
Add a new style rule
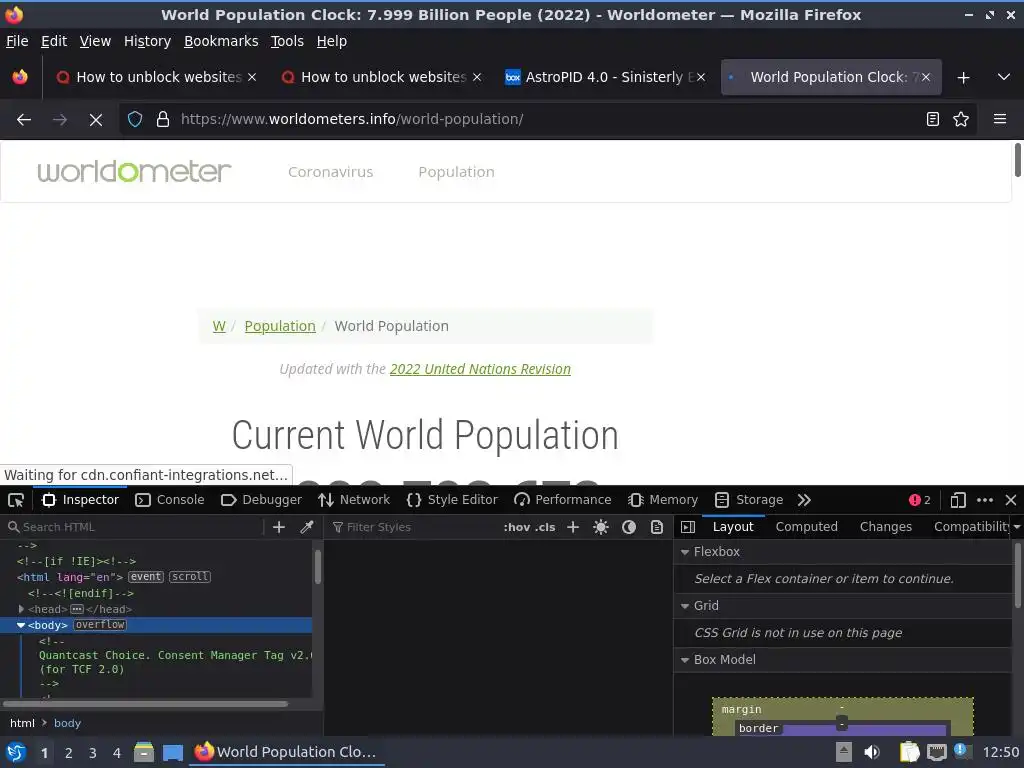coord(573,527)
